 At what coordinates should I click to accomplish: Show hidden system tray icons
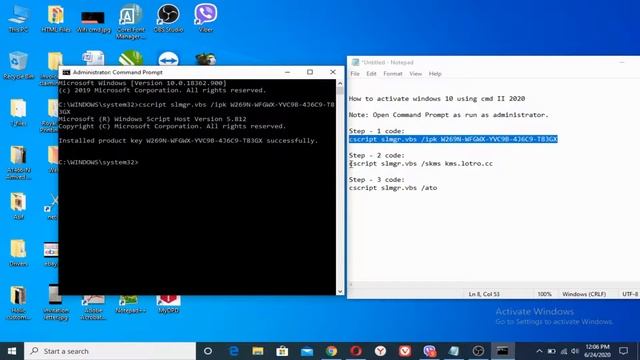click(x=539, y=351)
